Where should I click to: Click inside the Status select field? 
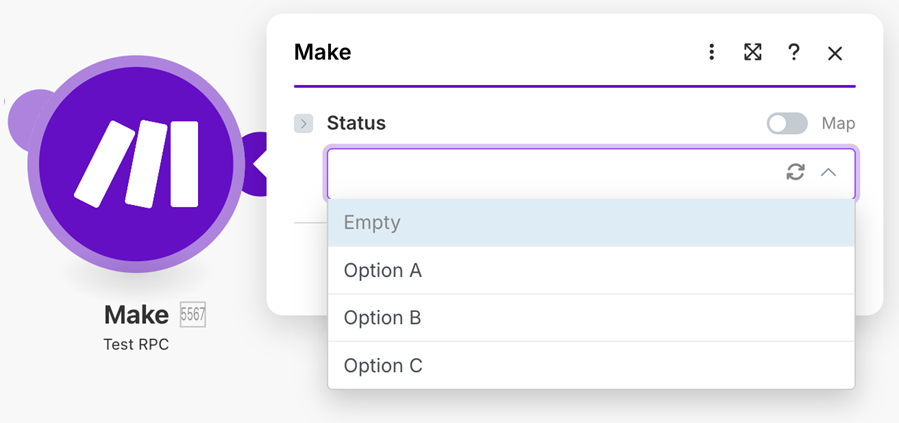point(550,172)
